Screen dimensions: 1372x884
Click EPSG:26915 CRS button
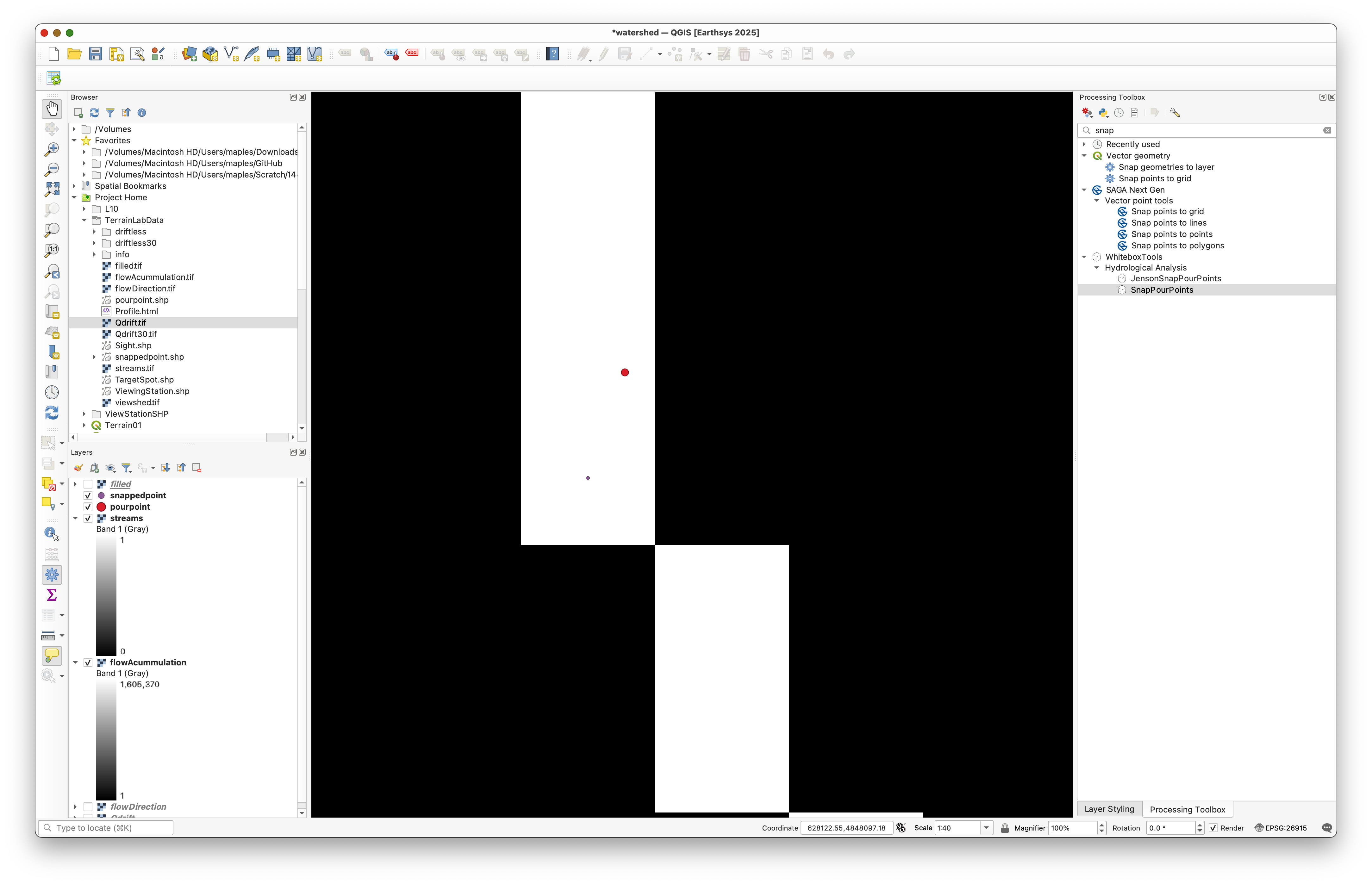click(x=1281, y=828)
